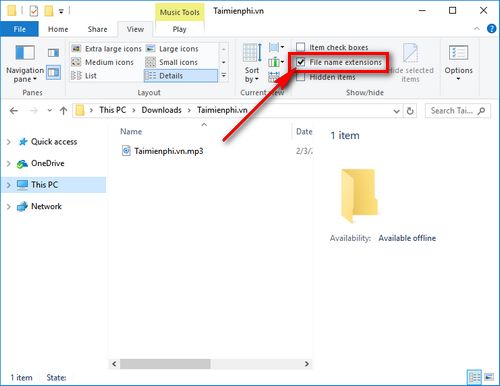Viewport: 500px width, 386px height.
Task: Expand the Quick access tree node
Action: [x=9, y=142]
